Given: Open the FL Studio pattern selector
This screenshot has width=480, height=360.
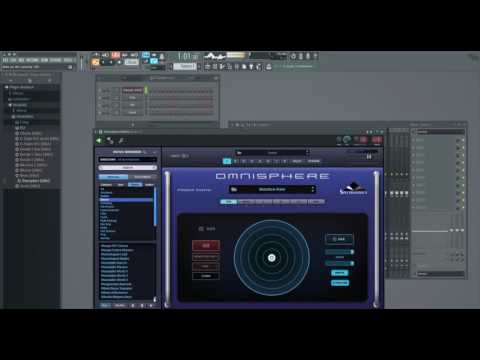Looking at the screenshot, I should 184,66.
